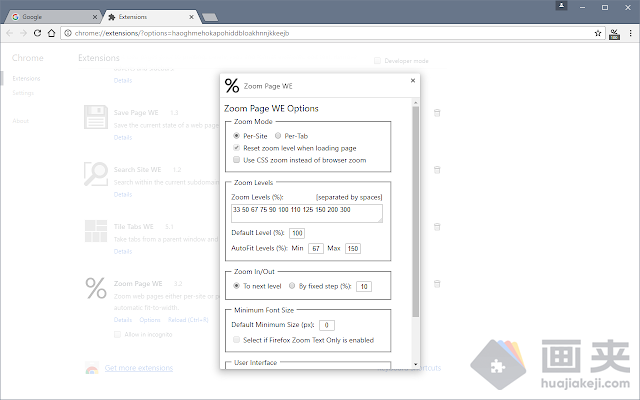This screenshot has height=400, width=640.
Task: Remove Save Page WE using trash icon
Action: [436, 115]
